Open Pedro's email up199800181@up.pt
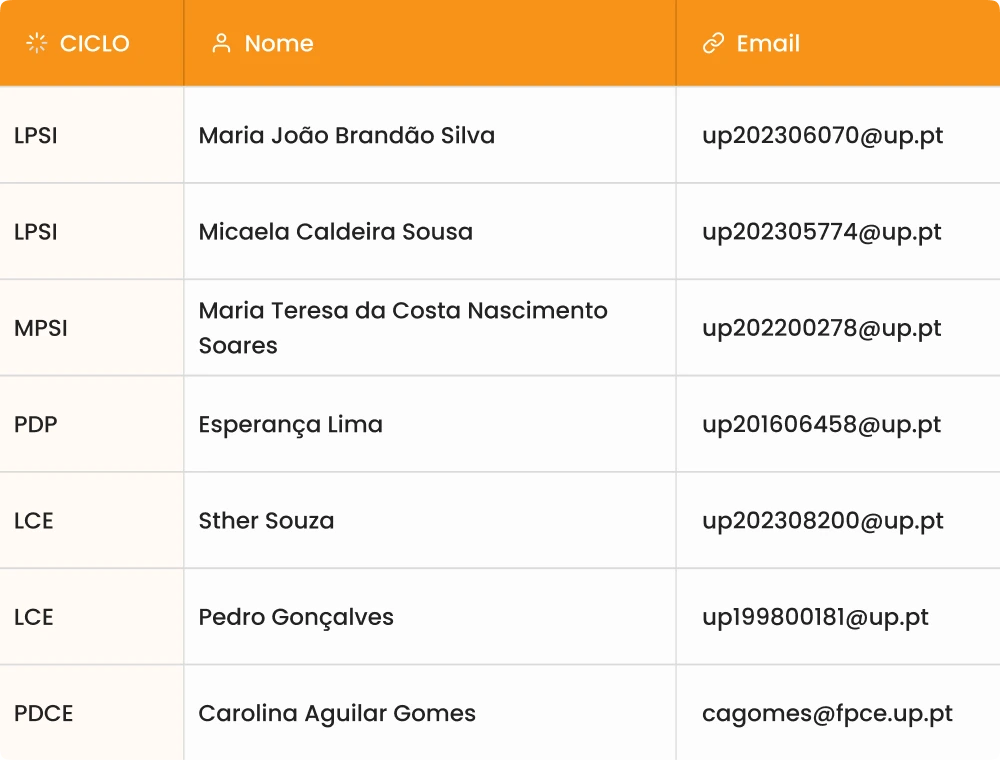Screen dimensions: 1000x760 click(815, 617)
